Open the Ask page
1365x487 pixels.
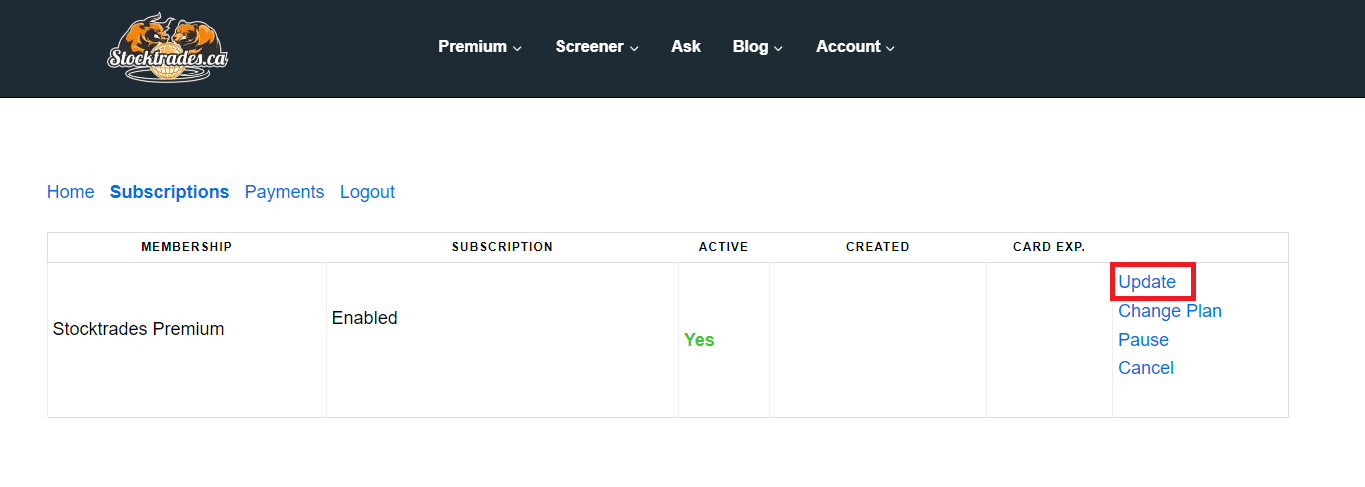click(x=686, y=47)
